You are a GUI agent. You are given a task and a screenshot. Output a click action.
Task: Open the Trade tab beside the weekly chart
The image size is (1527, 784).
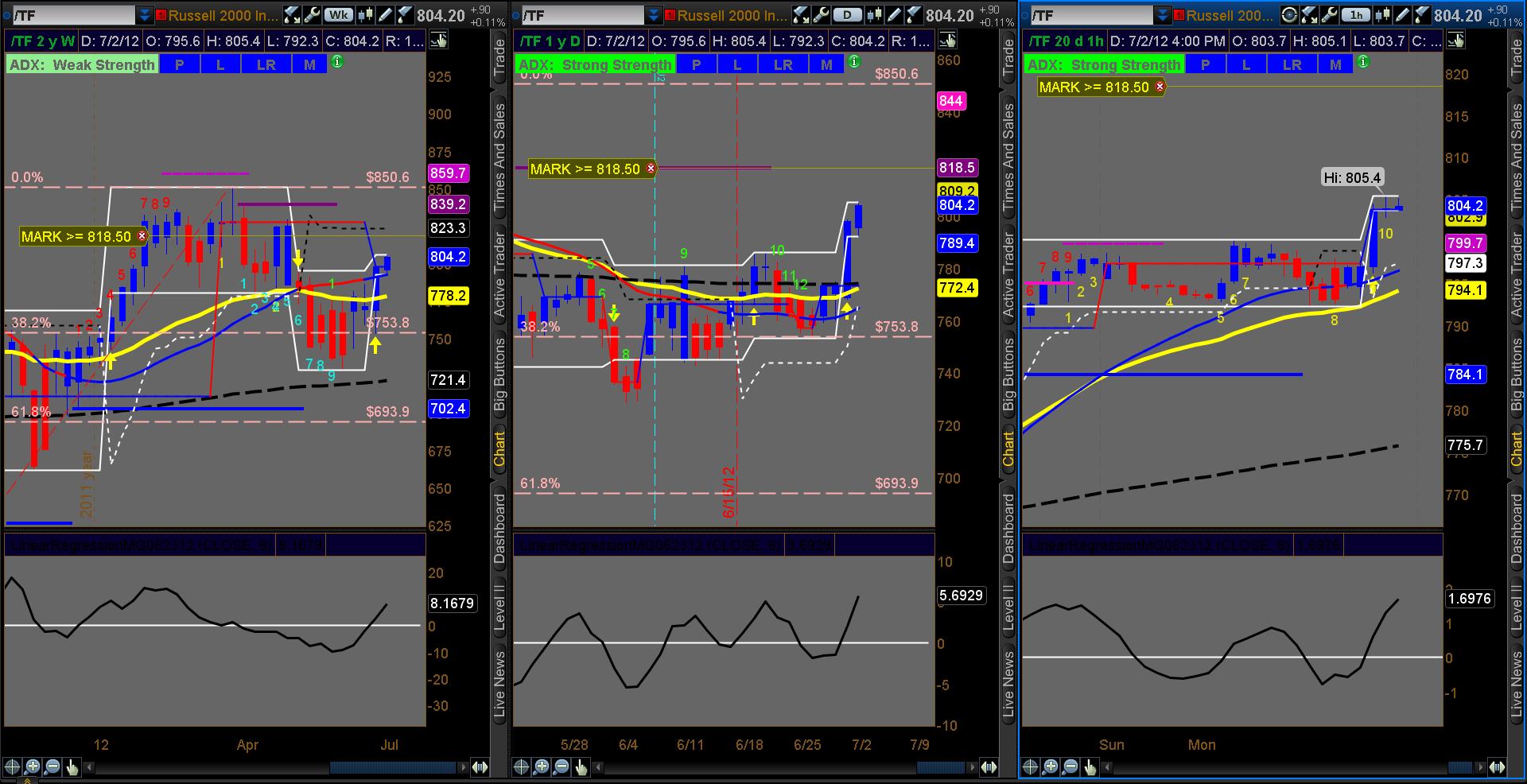tap(499, 58)
